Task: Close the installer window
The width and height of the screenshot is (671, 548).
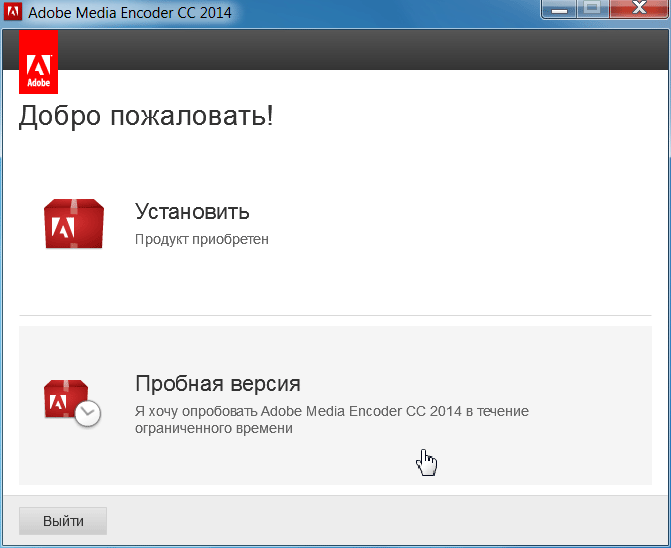Action: click(639, 9)
